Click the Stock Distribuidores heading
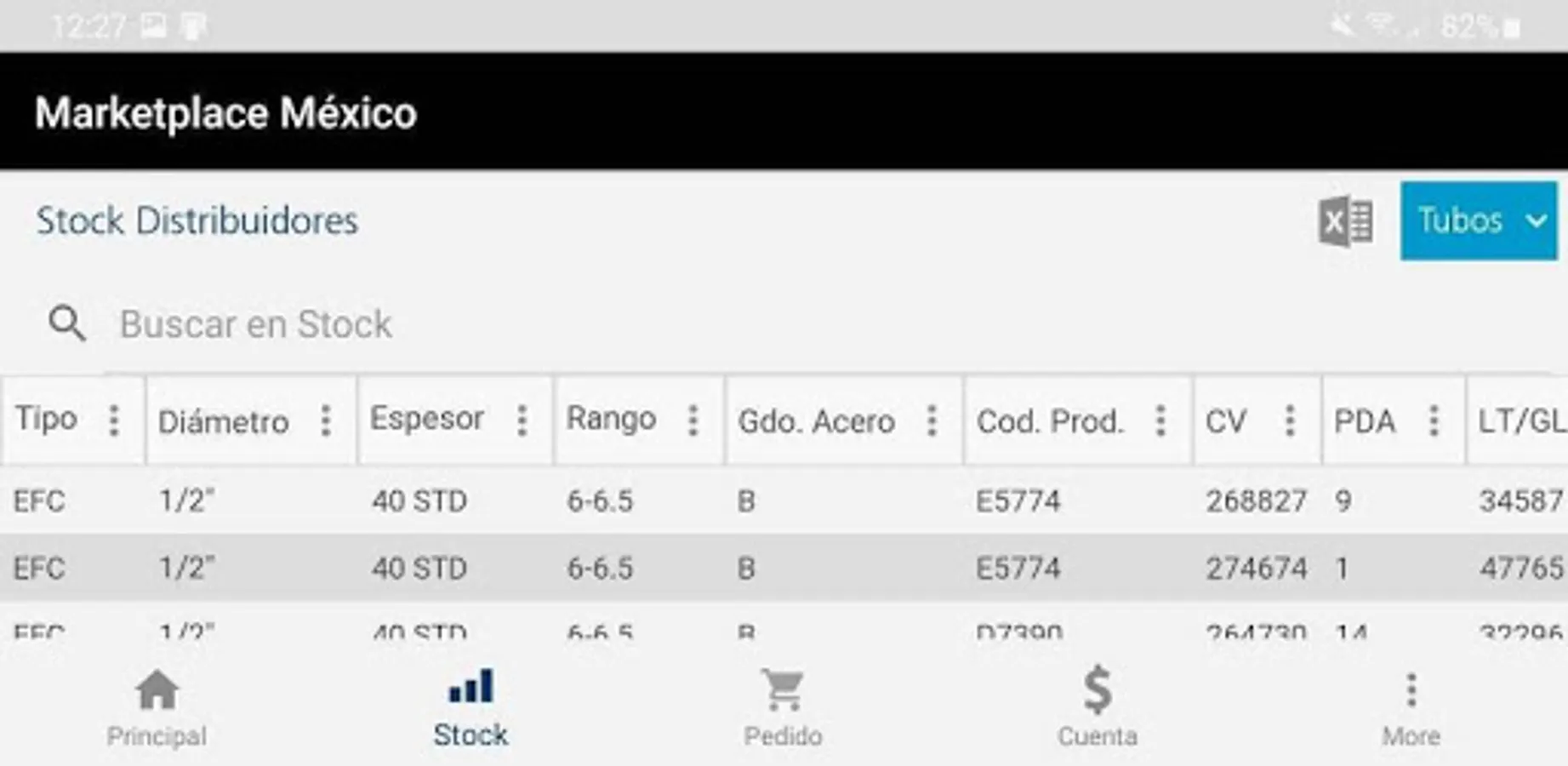 click(x=197, y=221)
